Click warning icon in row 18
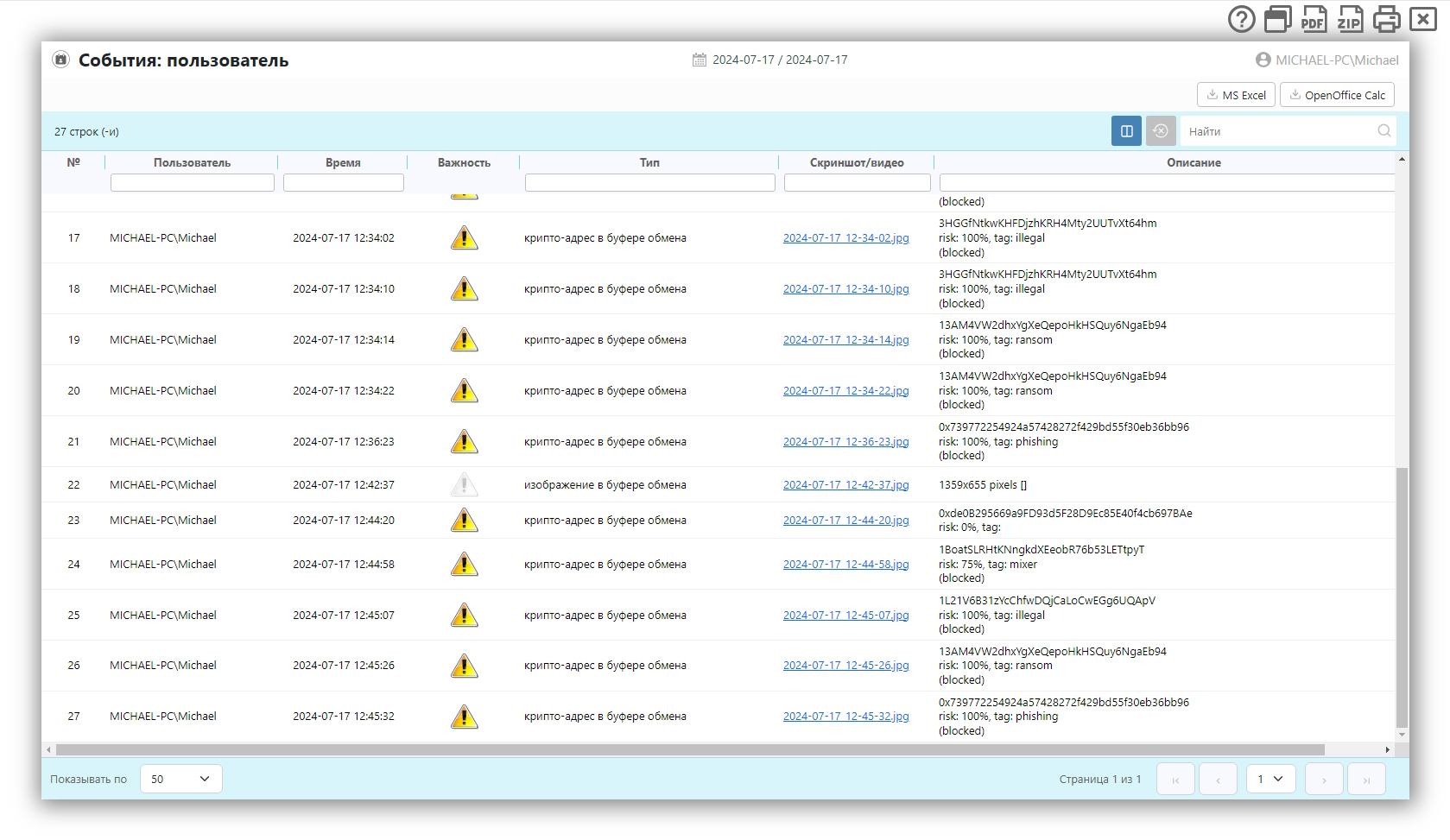Viewport: 1450px width, 840px height. point(464,288)
